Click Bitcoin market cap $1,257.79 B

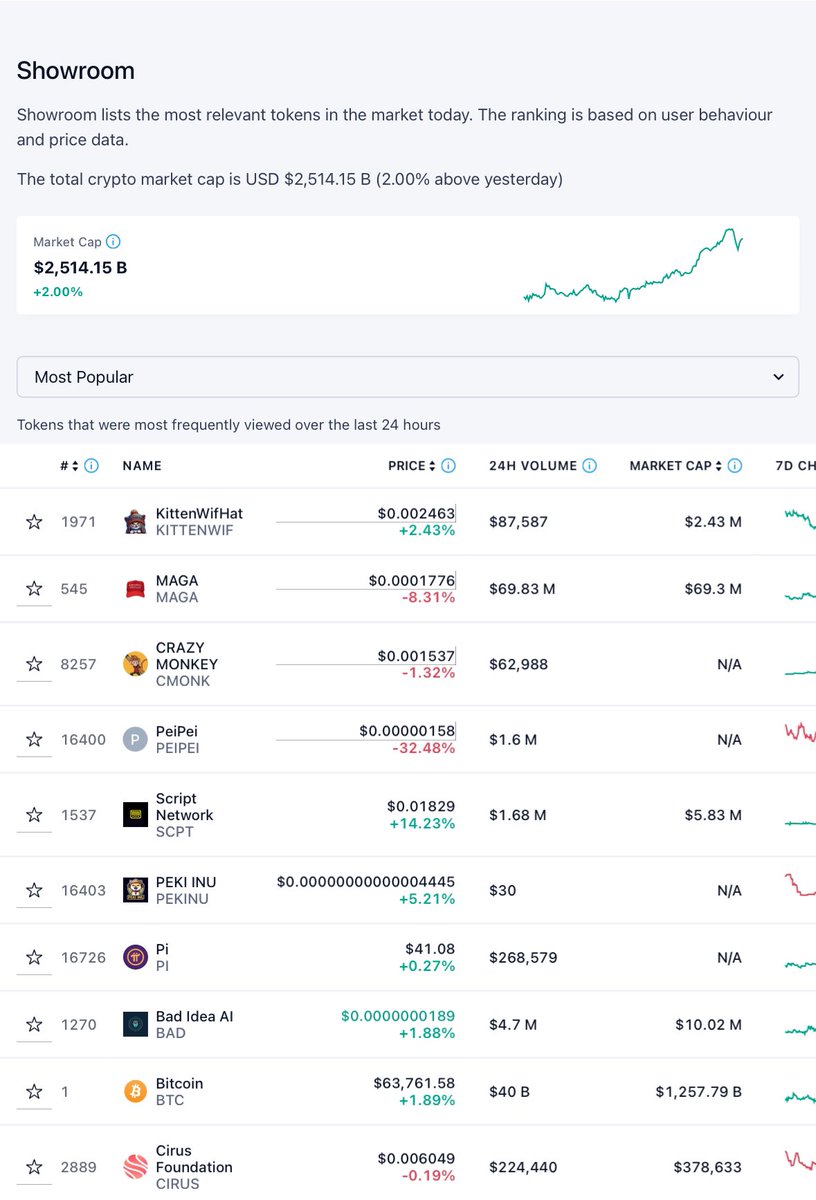coord(699,1091)
